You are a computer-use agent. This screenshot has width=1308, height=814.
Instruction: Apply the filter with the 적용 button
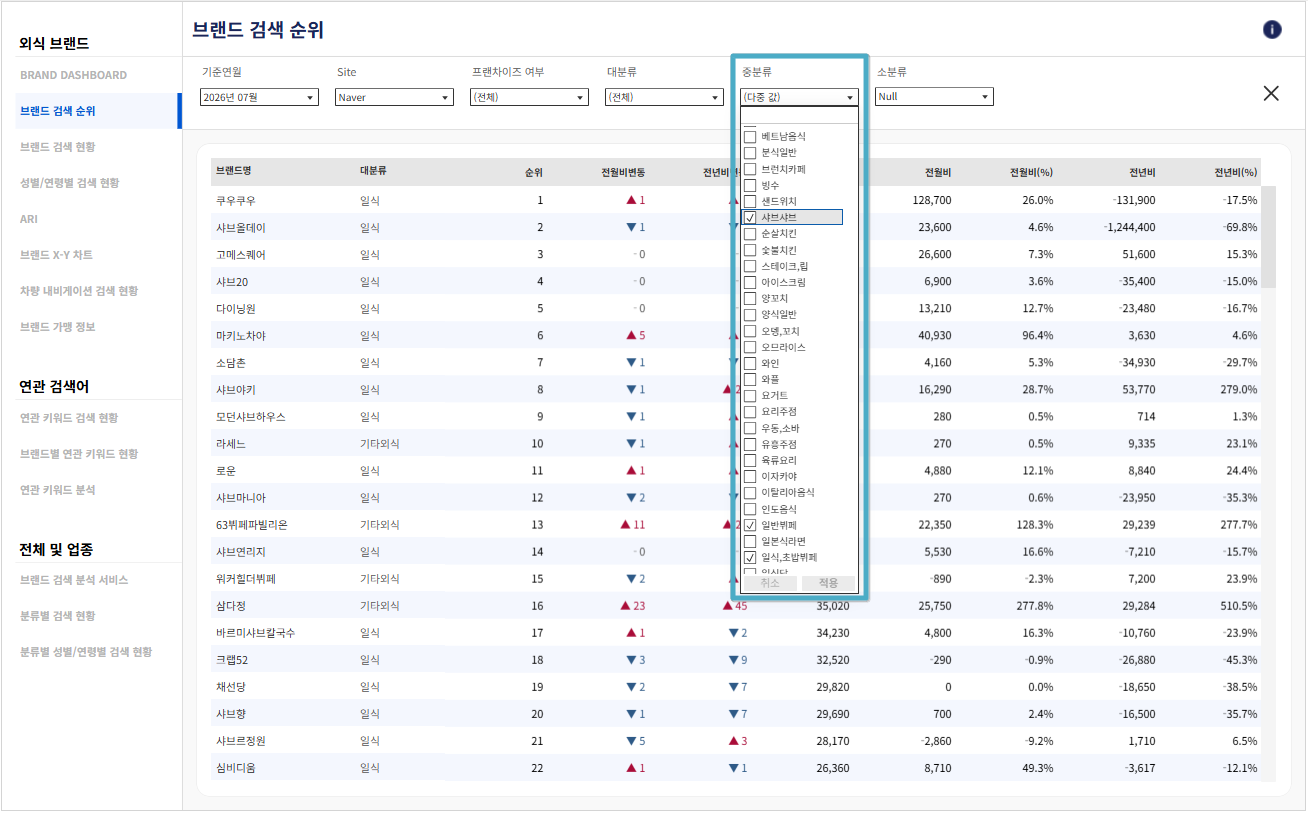828,583
